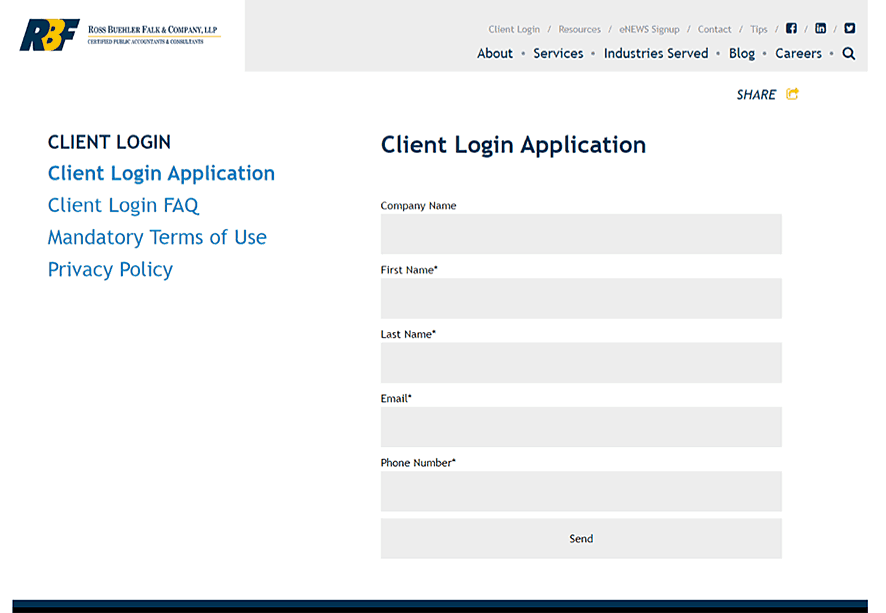Open the Contact link in top bar
The height and width of the screenshot is (613, 886).
point(714,29)
